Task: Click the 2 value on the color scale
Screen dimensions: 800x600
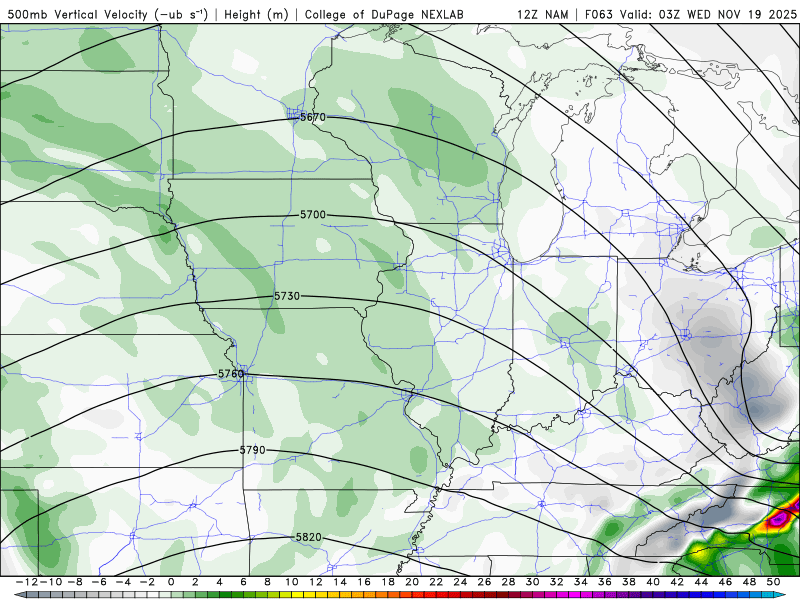Action: [x=195, y=582]
